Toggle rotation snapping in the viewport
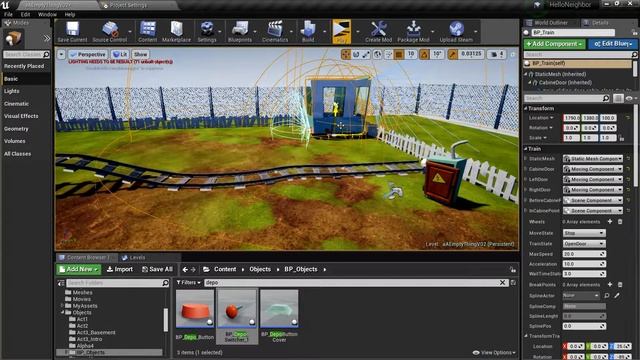The width and height of the screenshot is (640, 360). pyautogui.click(x=424, y=54)
